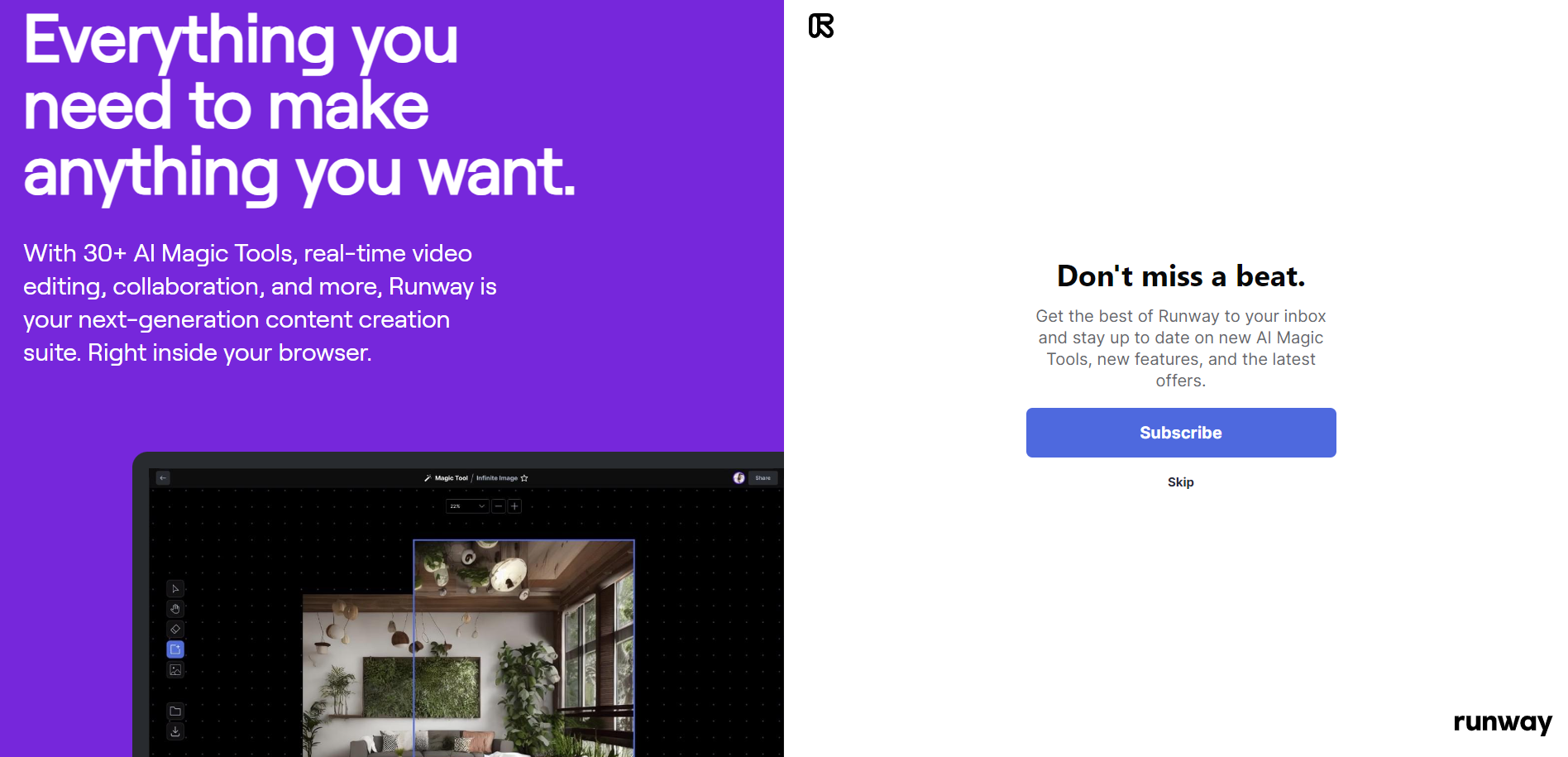The image size is (1568, 757).
Task: Click the blue-framed room image on canvas
Action: pyautogui.click(x=523, y=648)
